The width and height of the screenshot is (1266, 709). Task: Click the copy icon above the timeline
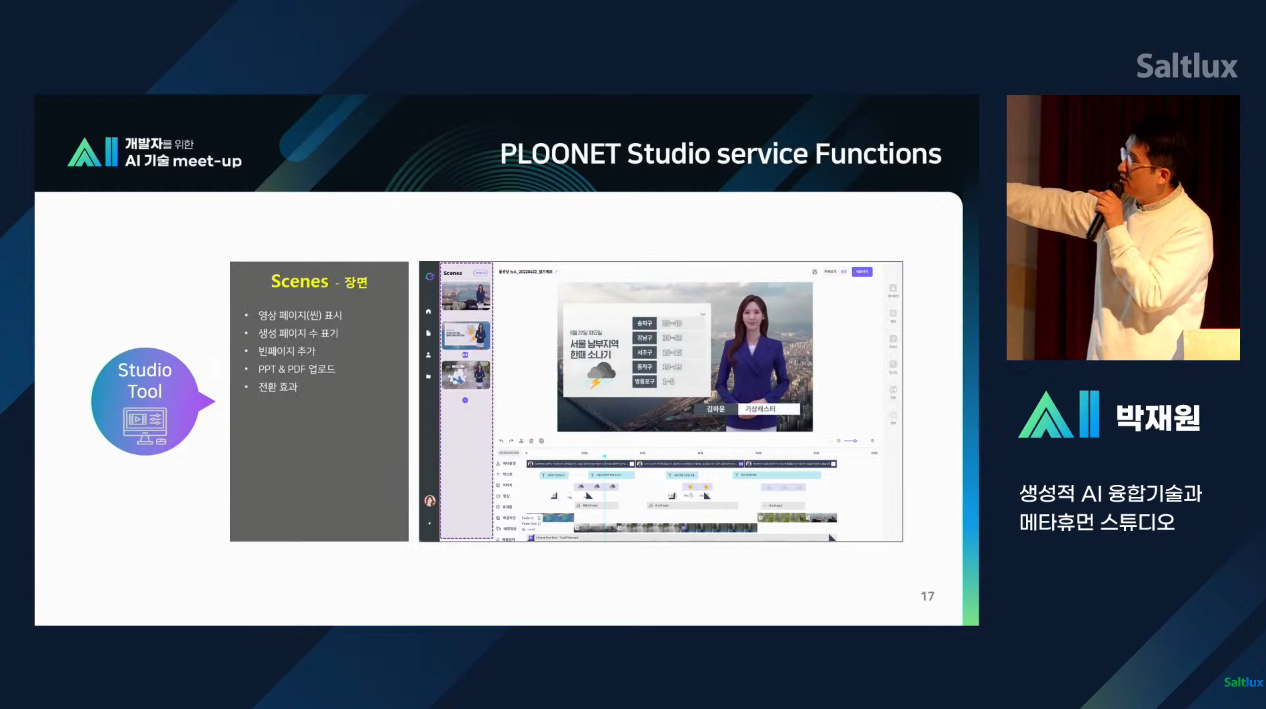[x=541, y=441]
